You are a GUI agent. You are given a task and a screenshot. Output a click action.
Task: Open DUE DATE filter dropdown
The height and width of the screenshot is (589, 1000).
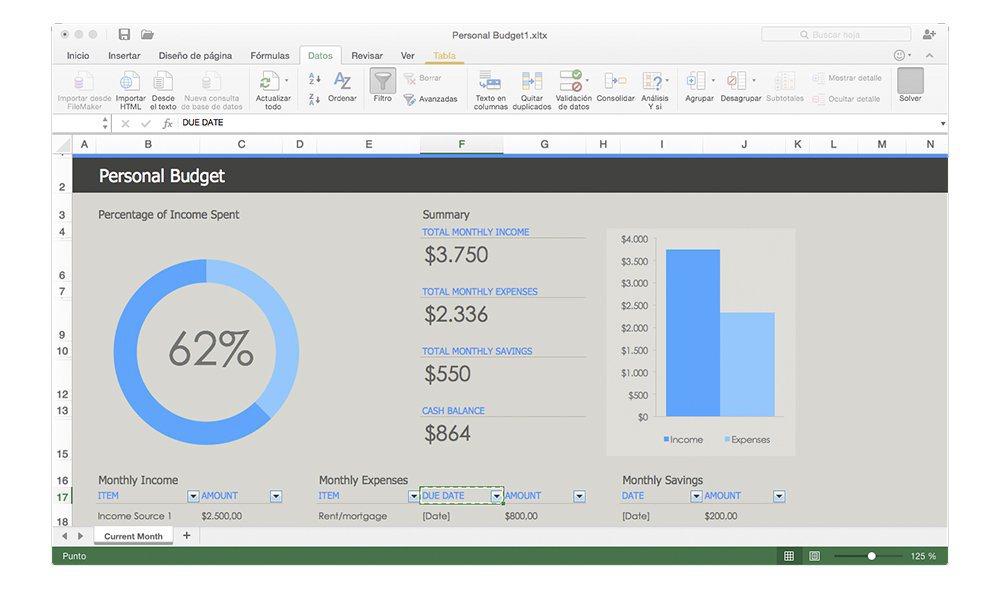pos(496,496)
